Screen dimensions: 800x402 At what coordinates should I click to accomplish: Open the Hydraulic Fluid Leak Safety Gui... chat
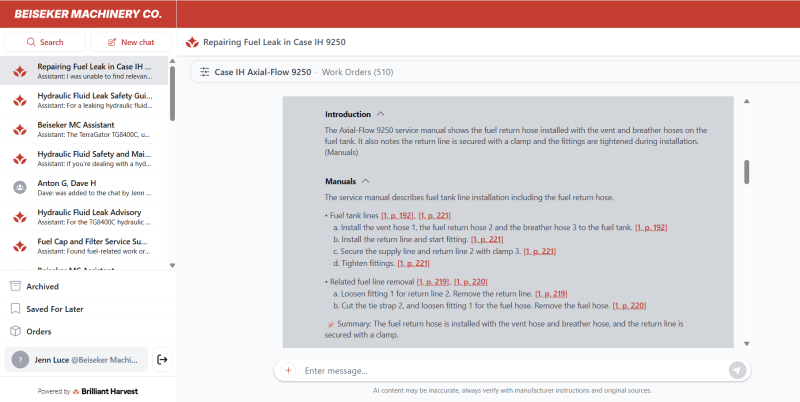84,100
